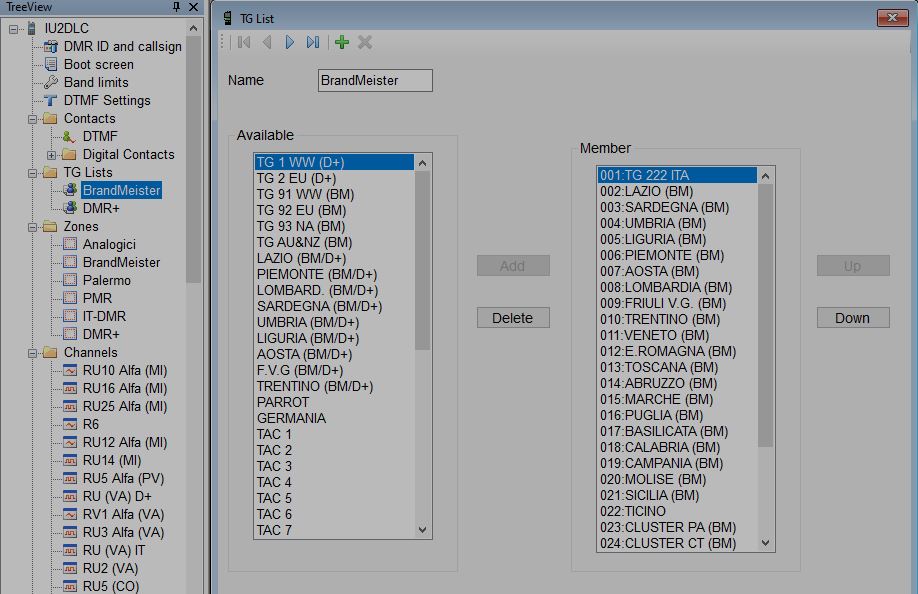The width and height of the screenshot is (918, 594).
Task: Select RU (VA) D+ channel in tree
Action: (117, 496)
